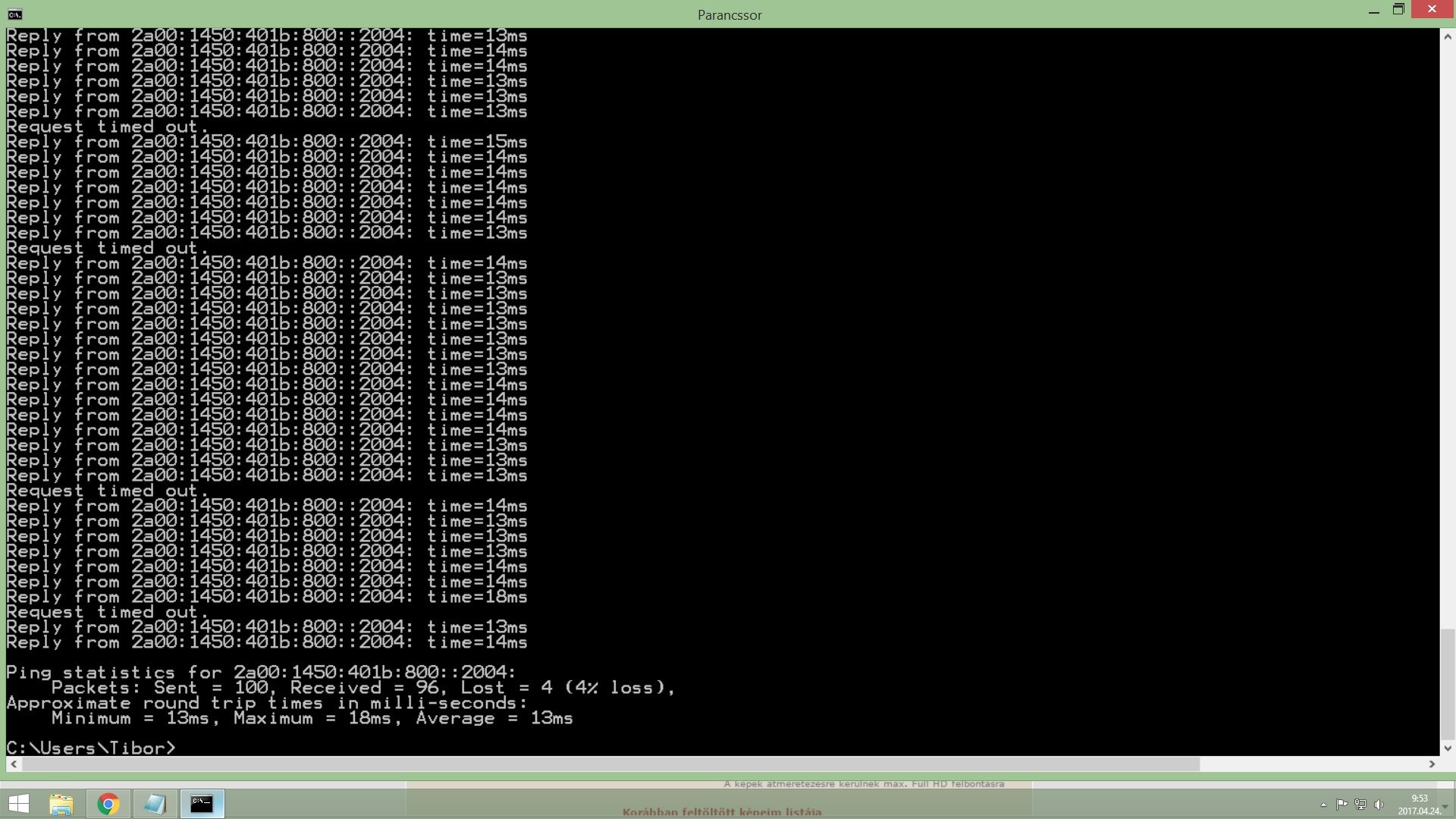This screenshot has height=819, width=1456.
Task: Click the Windows Start button
Action: [x=19, y=803]
